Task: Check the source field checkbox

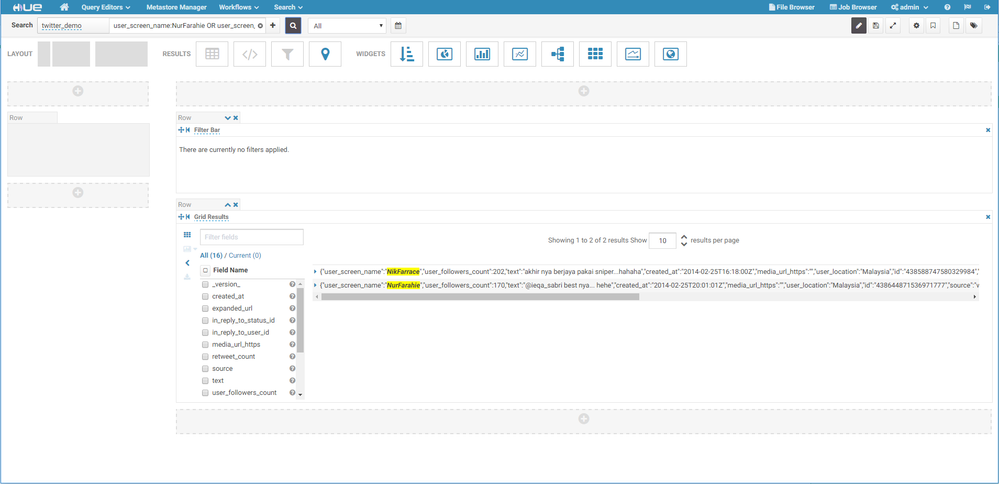Action: pyautogui.click(x=205, y=369)
